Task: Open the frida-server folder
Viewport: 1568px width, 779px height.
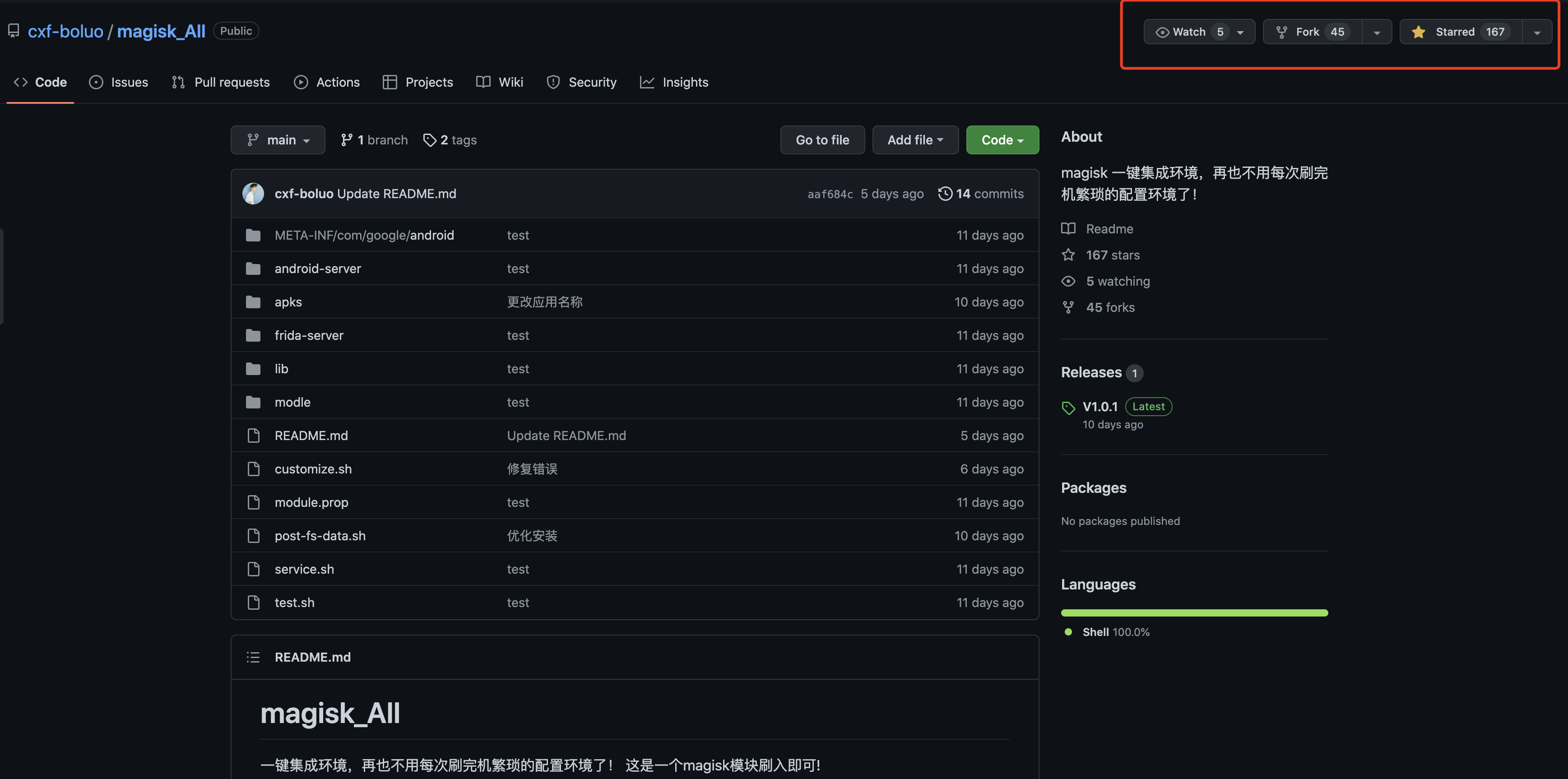Action: (x=309, y=335)
